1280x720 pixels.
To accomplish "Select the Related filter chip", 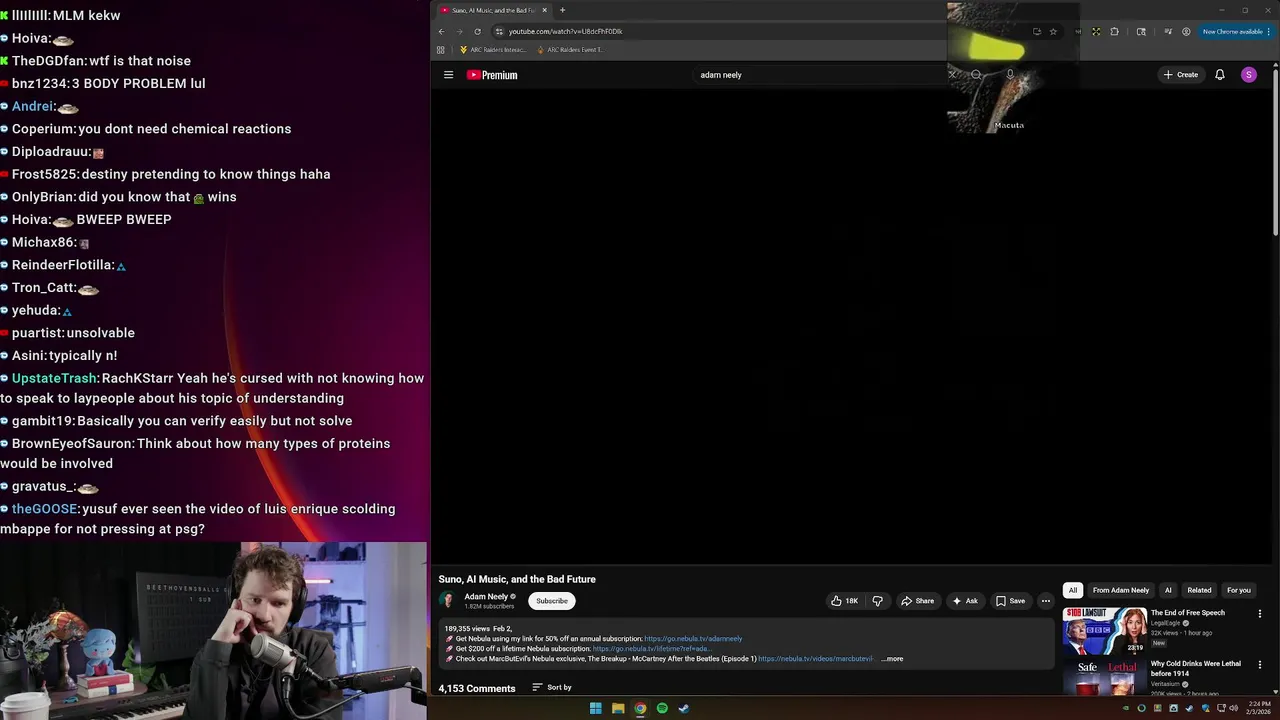I will [x=1199, y=590].
